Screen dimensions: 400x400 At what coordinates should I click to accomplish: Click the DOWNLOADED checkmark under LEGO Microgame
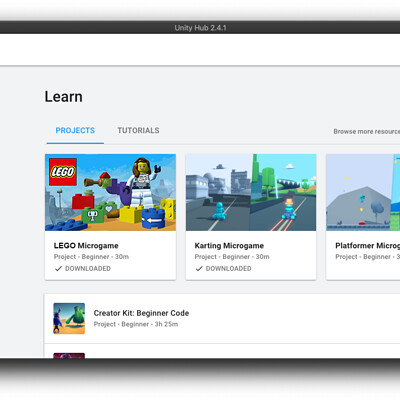pyautogui.click(x=58, y=268)
